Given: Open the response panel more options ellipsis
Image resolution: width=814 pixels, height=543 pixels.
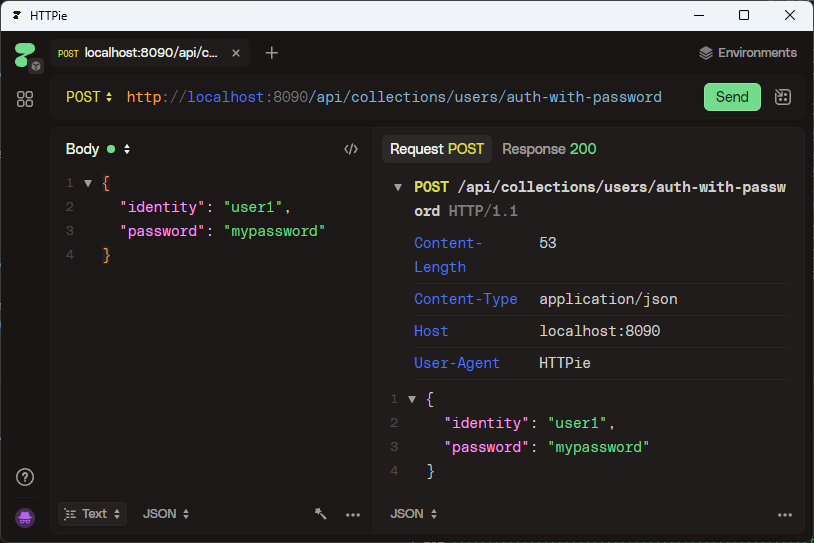Looking at the screenshot, I should tap(785, 514).
